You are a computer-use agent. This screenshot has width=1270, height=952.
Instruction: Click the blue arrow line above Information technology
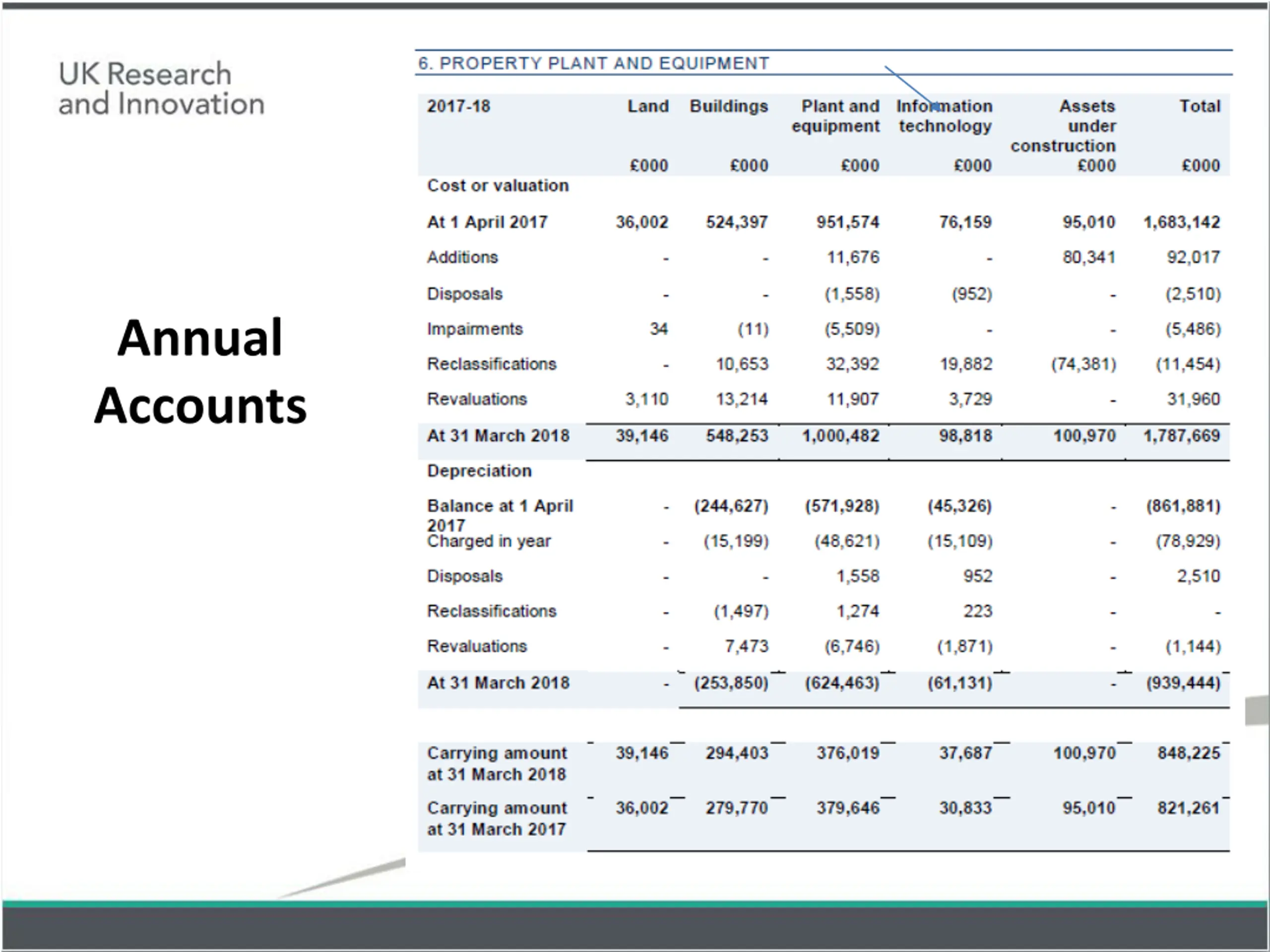[x=911, y=87]
